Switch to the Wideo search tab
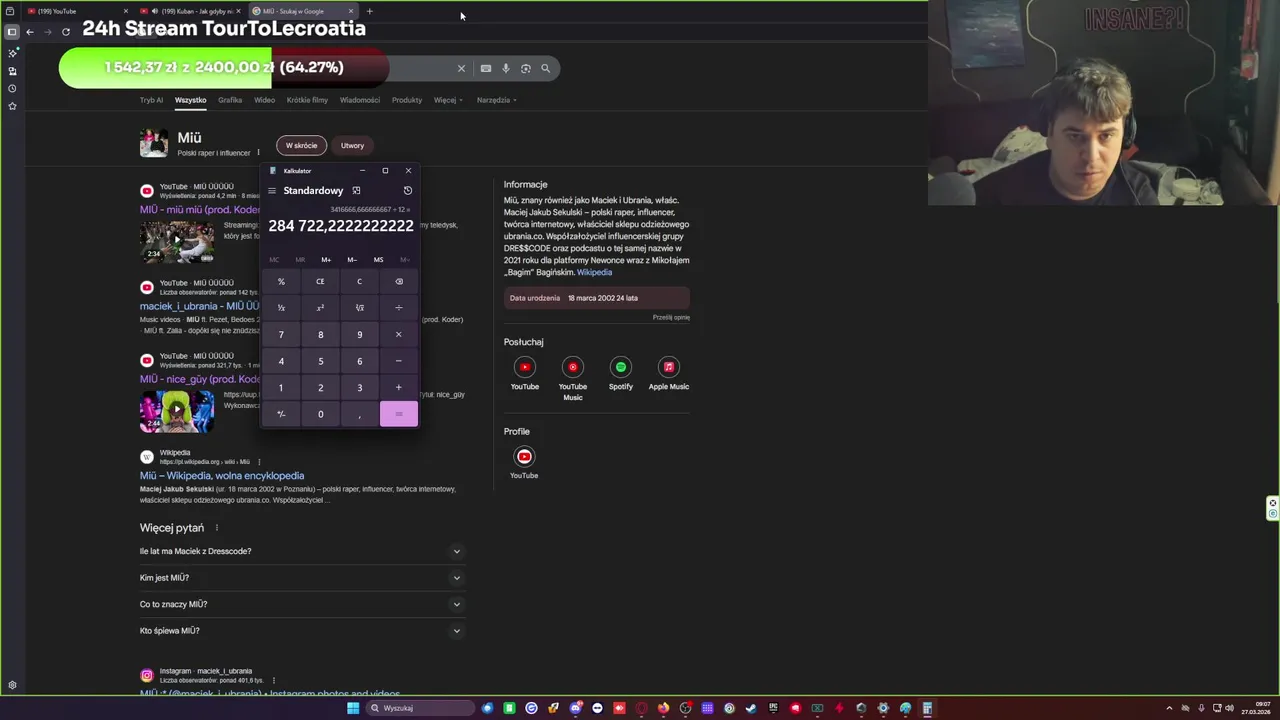 [264, 100]
